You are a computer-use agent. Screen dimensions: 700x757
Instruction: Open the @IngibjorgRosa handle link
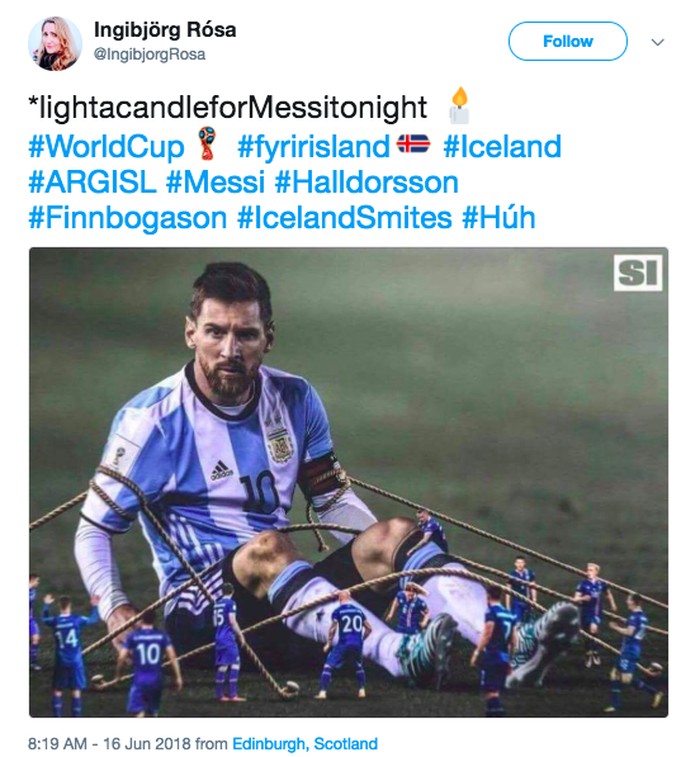tap(149, 54)
